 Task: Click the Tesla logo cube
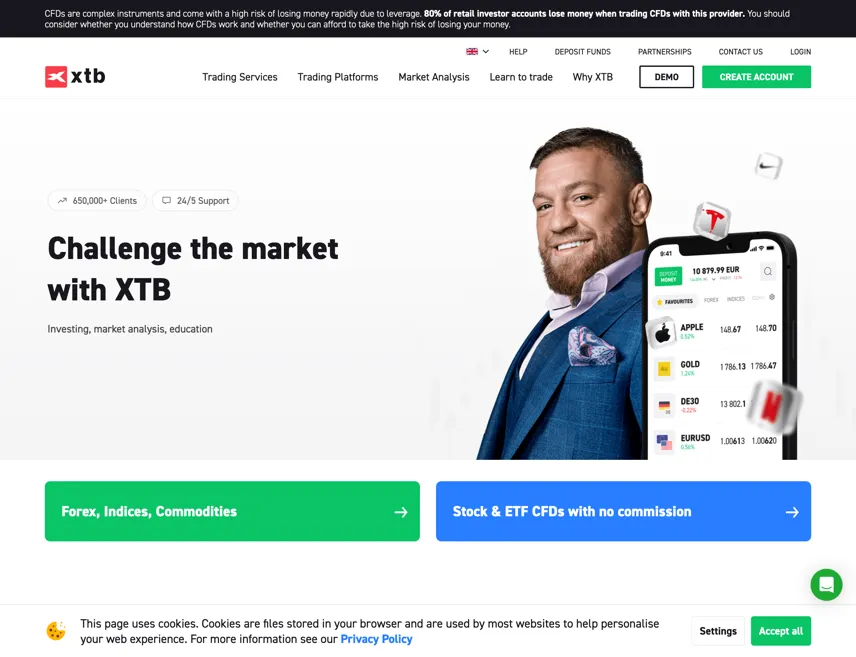[x=712, y=221]
